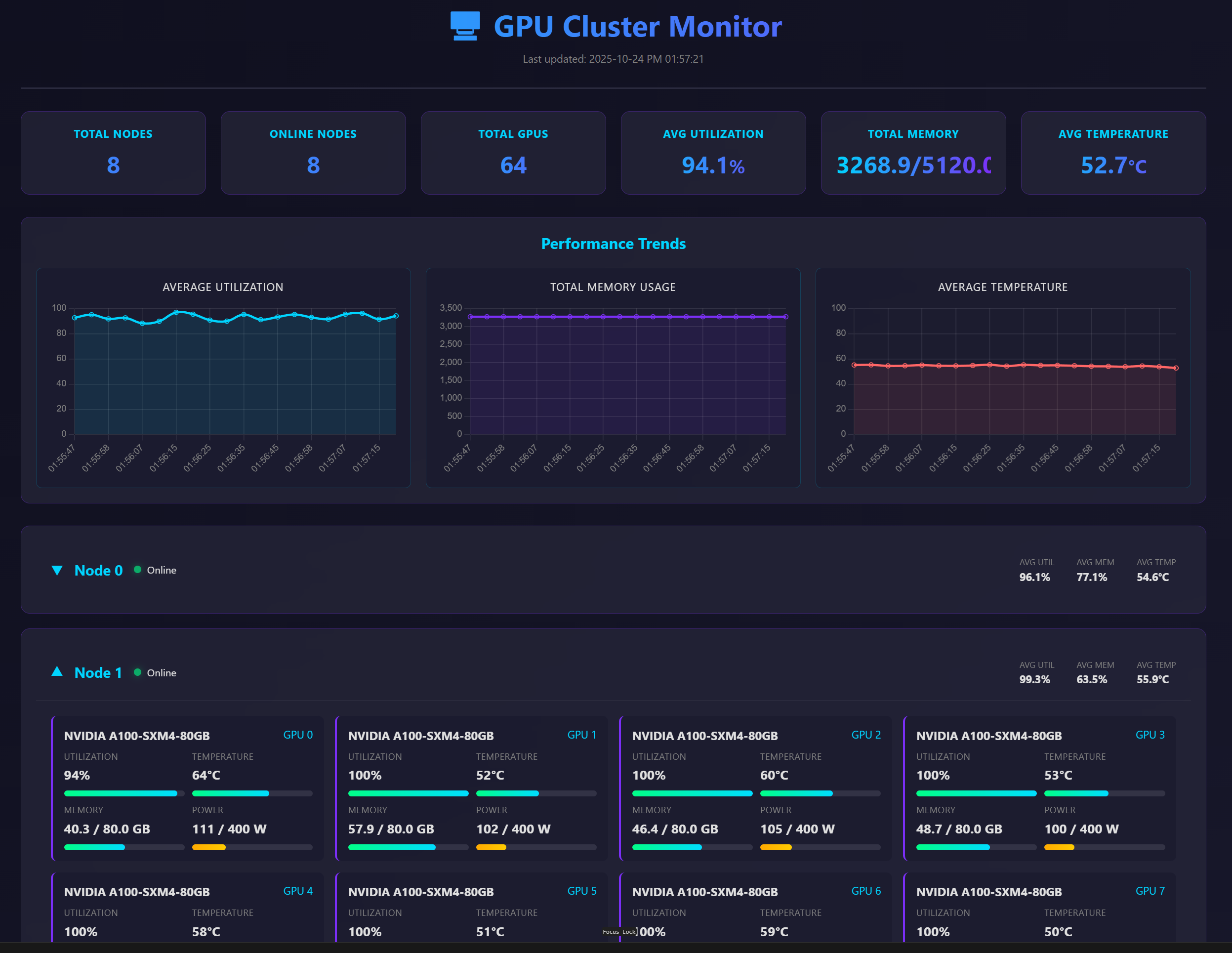
Task: Open the Total Memory summary card
Action: coord(913,152)
